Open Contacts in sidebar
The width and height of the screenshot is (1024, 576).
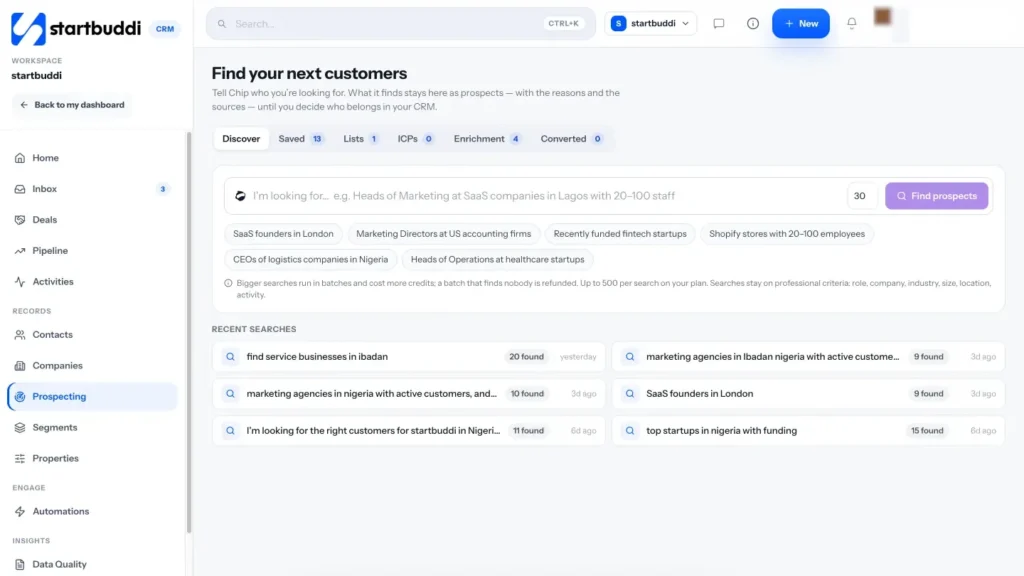(93, 334)
